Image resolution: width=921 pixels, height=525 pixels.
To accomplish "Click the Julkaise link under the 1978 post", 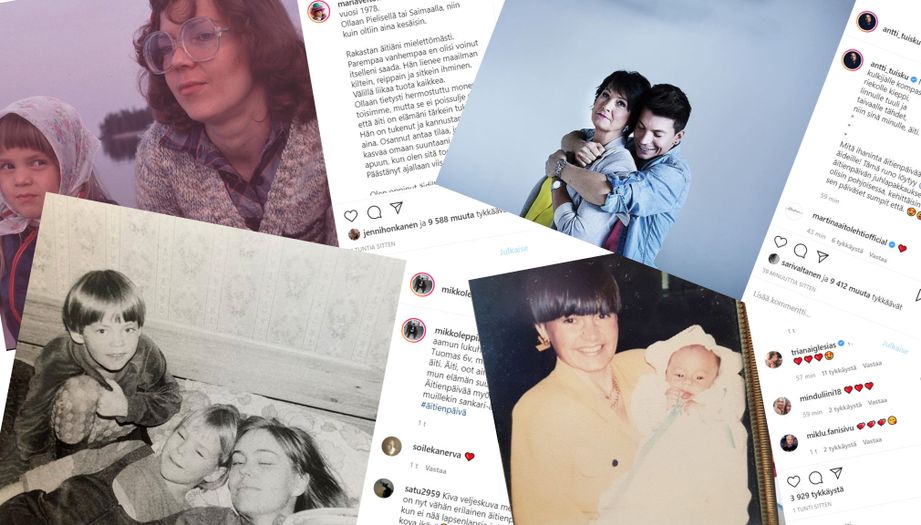I will point(513,251).
